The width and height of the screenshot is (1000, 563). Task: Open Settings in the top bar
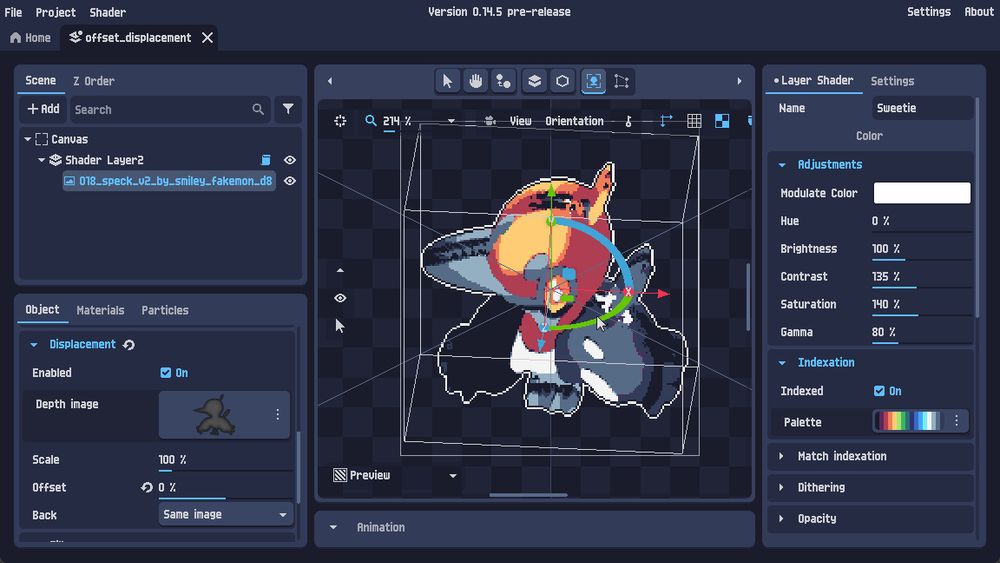tap(929, 11)
